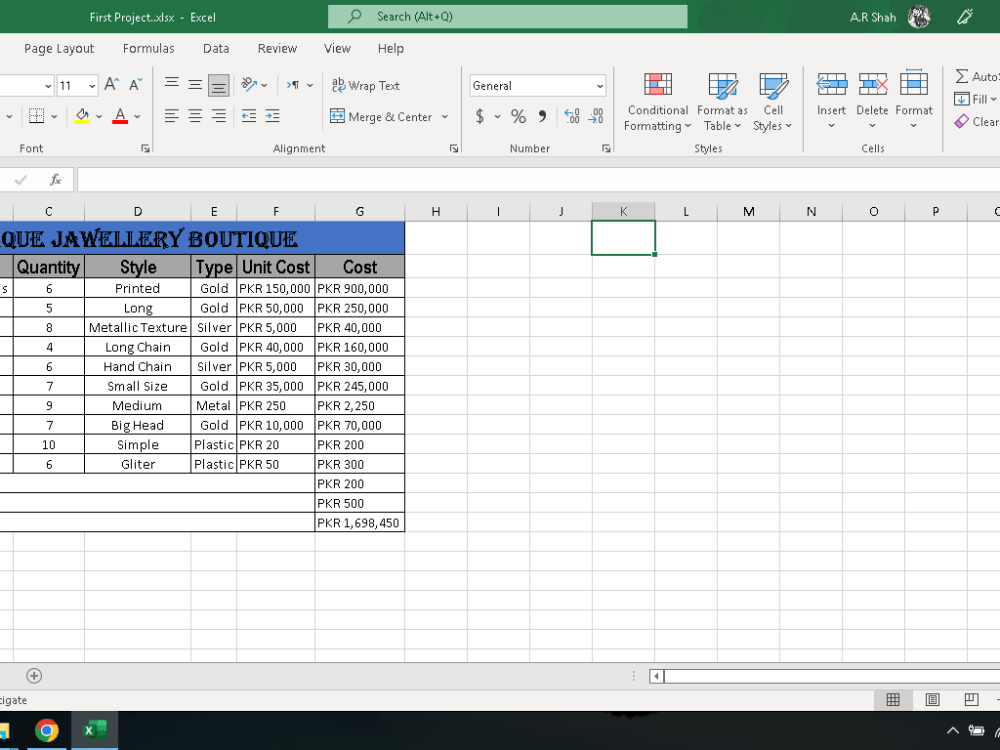Open the General number format dropdown

pyautogui.click(x=600, y=86)
